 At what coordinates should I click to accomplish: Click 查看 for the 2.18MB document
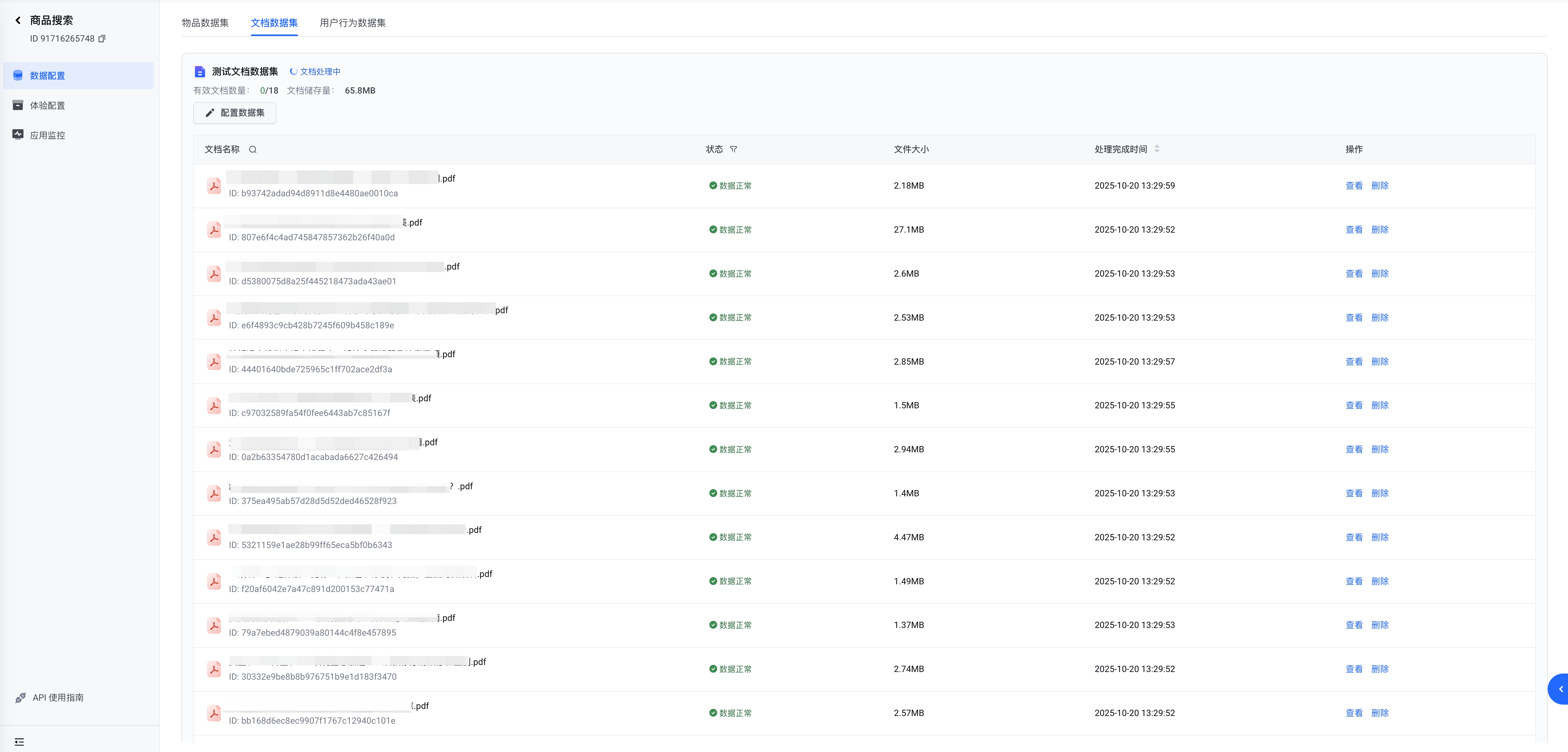point(1354,186)
